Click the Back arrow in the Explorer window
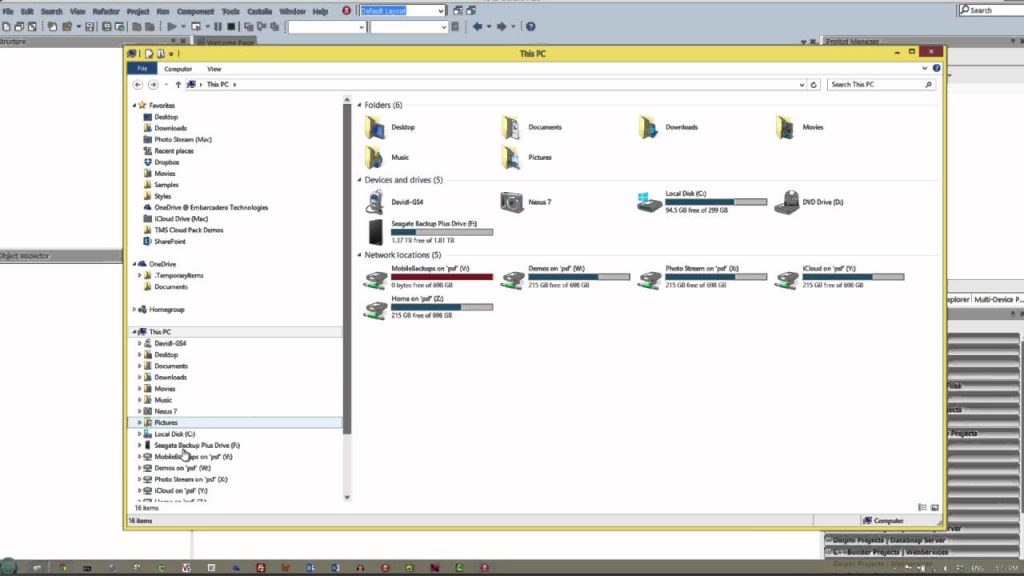 pos(136,84)
